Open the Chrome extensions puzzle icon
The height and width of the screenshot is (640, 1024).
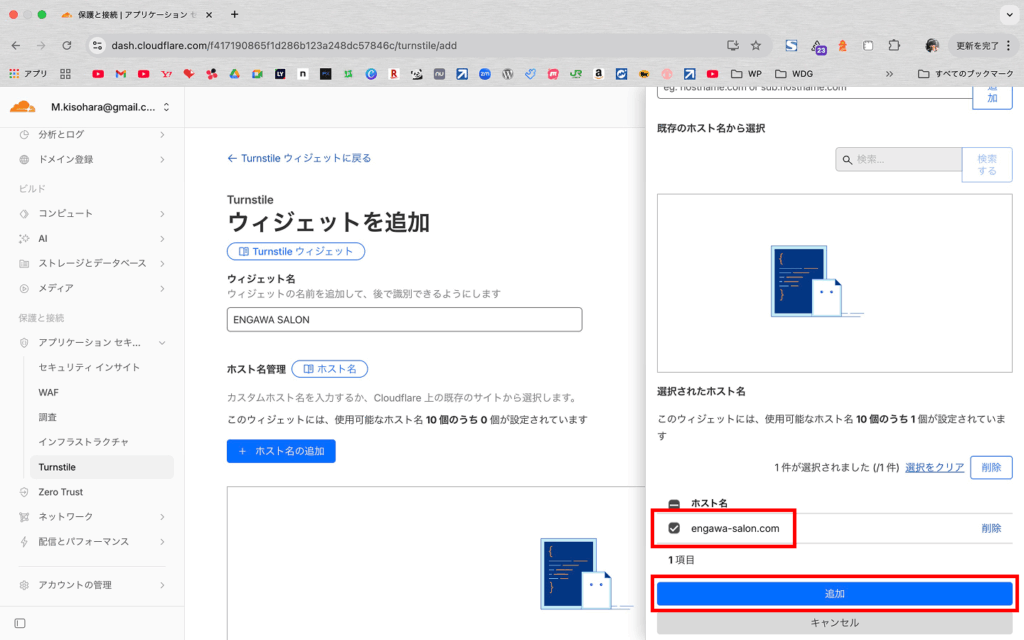[894, 45]
